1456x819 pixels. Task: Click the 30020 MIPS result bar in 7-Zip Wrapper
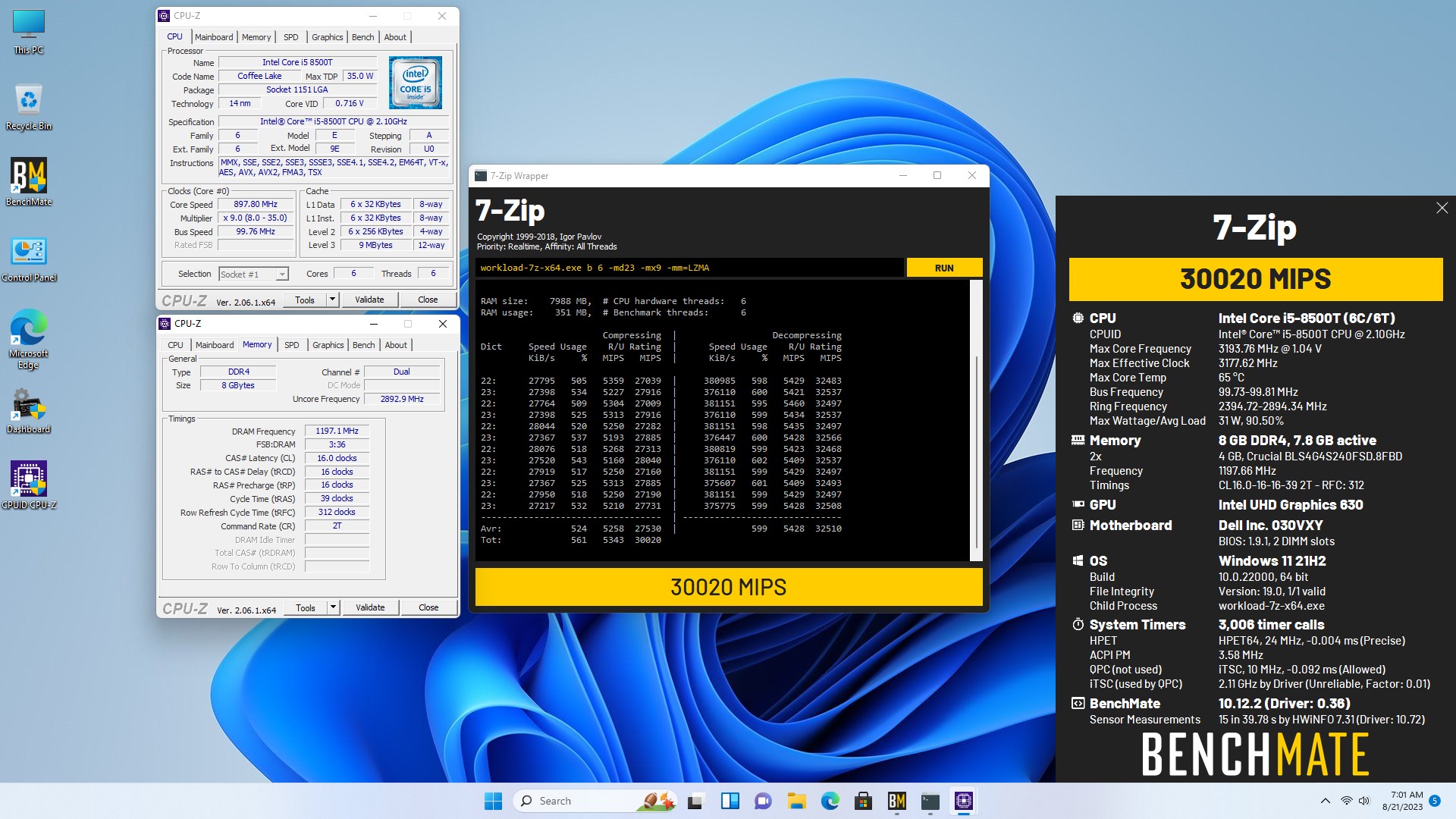tap(729, 587)
